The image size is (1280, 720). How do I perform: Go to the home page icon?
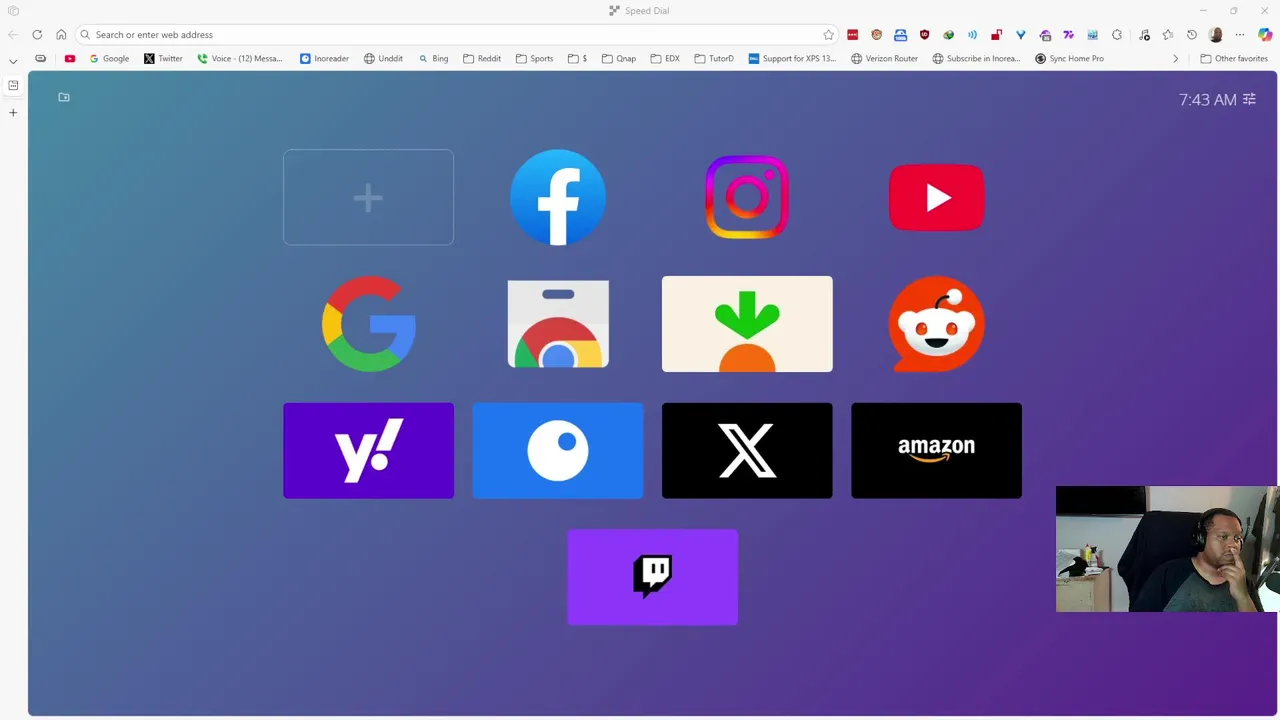[x=61, y=35]
